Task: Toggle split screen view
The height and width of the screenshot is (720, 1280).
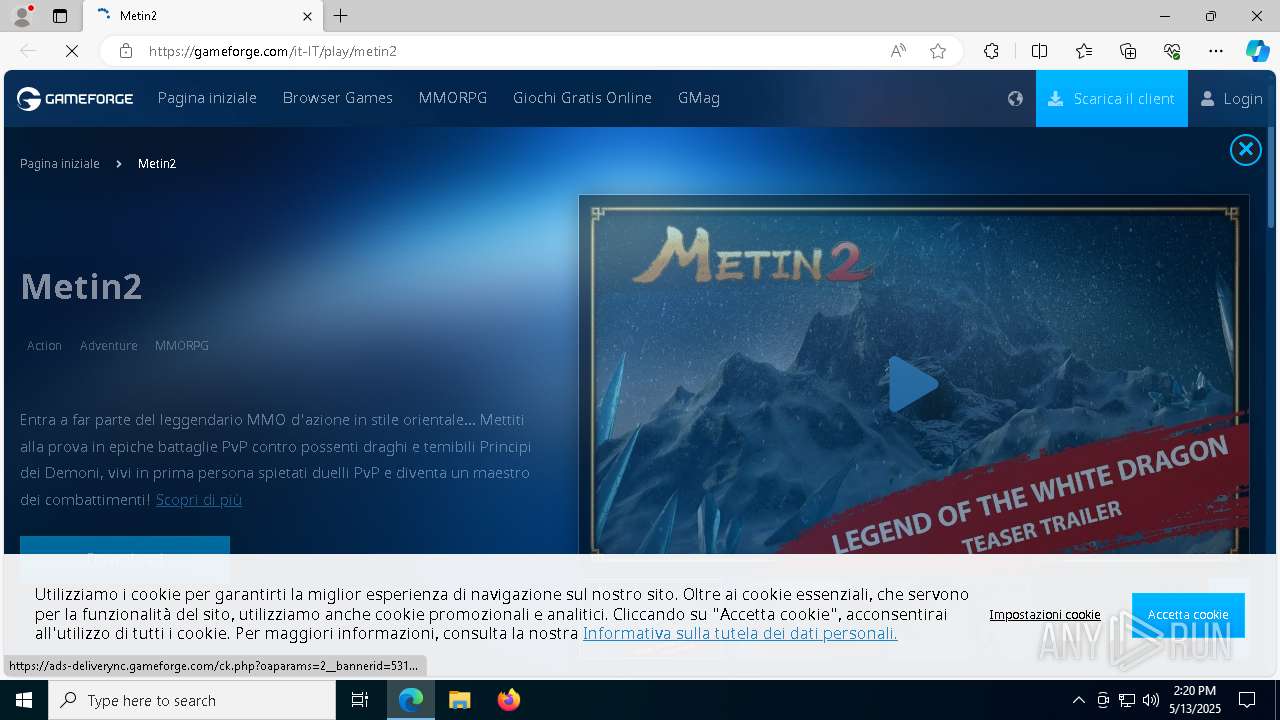Action: pos(1039,51)
